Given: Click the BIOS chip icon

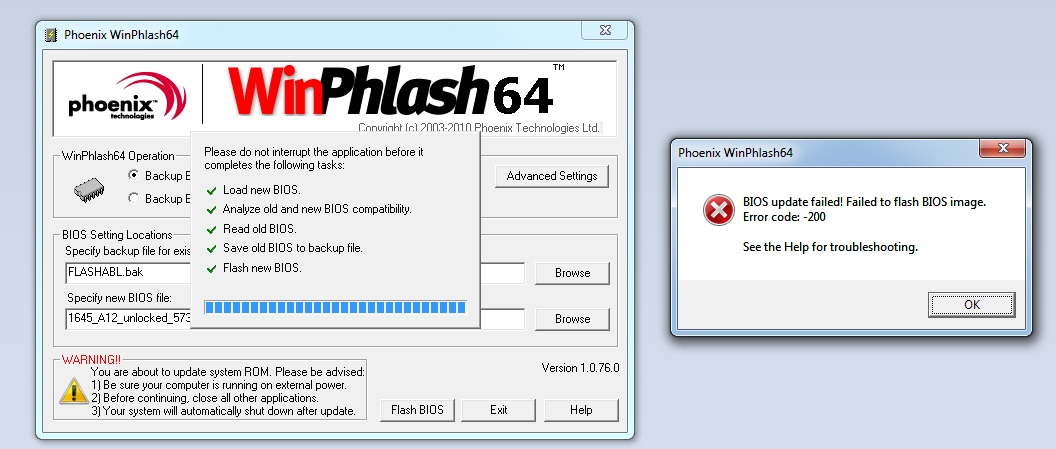Looking at the screenshot, I should [x=90, y=190].
